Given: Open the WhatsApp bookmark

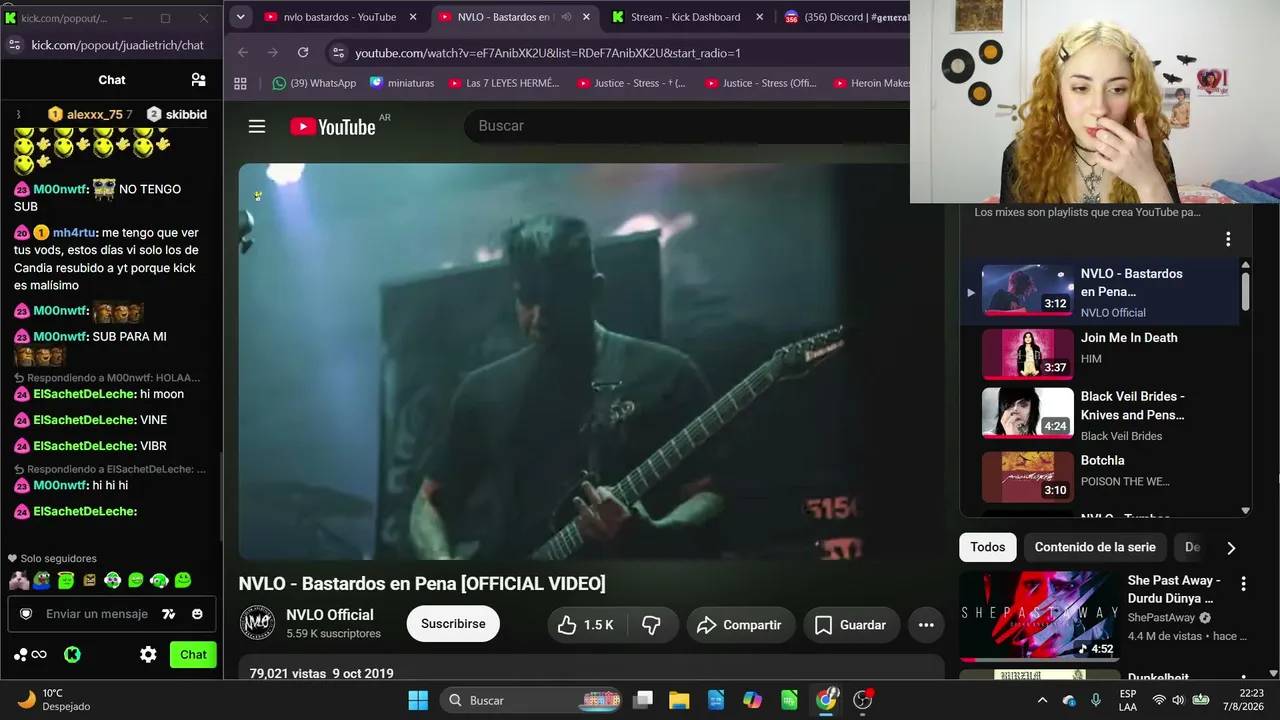Looking at the screenshot, I should 314,84.
